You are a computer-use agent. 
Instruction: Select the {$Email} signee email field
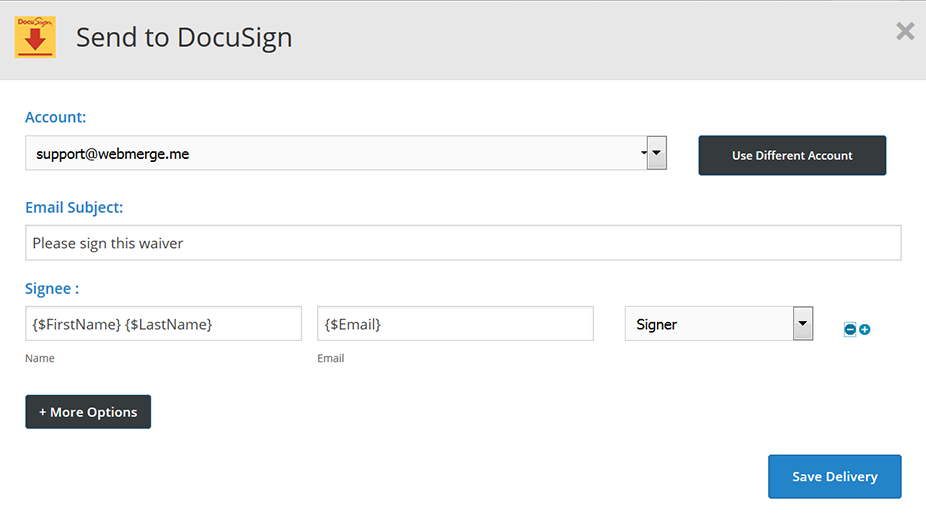(x=455, y=324)
